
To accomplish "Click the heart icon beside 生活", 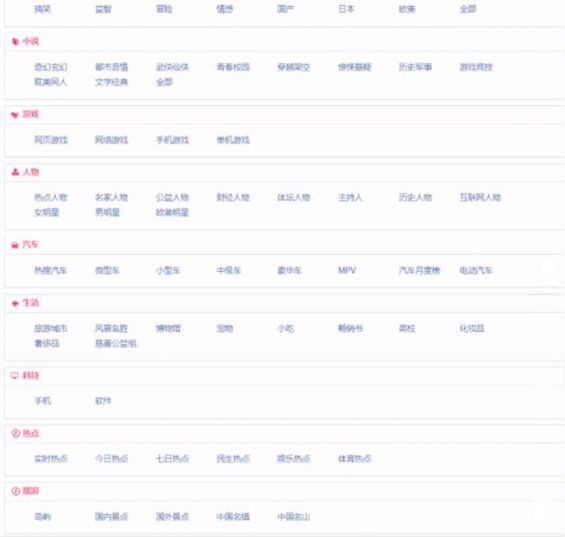I will 15,303.
